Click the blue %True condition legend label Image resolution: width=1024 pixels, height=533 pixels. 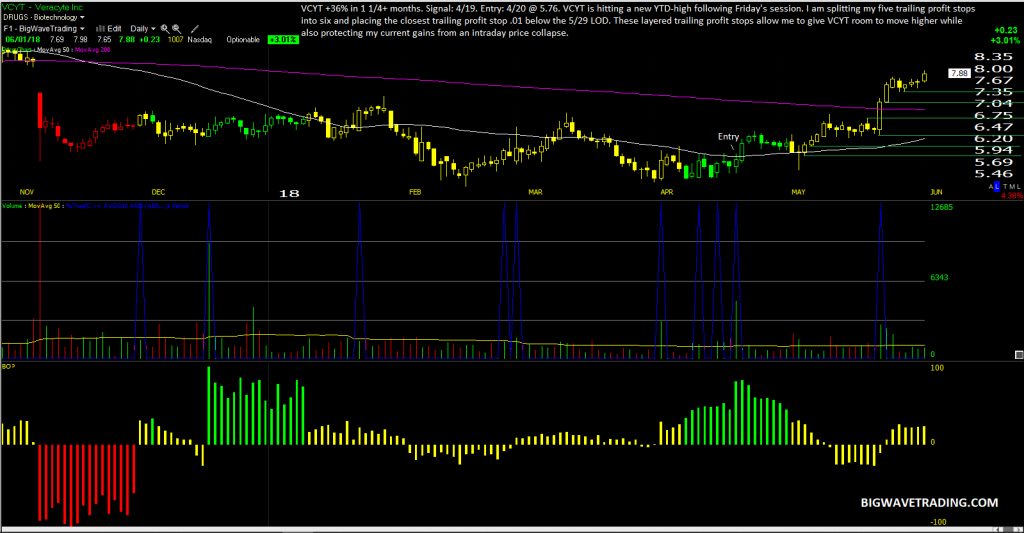[x=127, y=206]
